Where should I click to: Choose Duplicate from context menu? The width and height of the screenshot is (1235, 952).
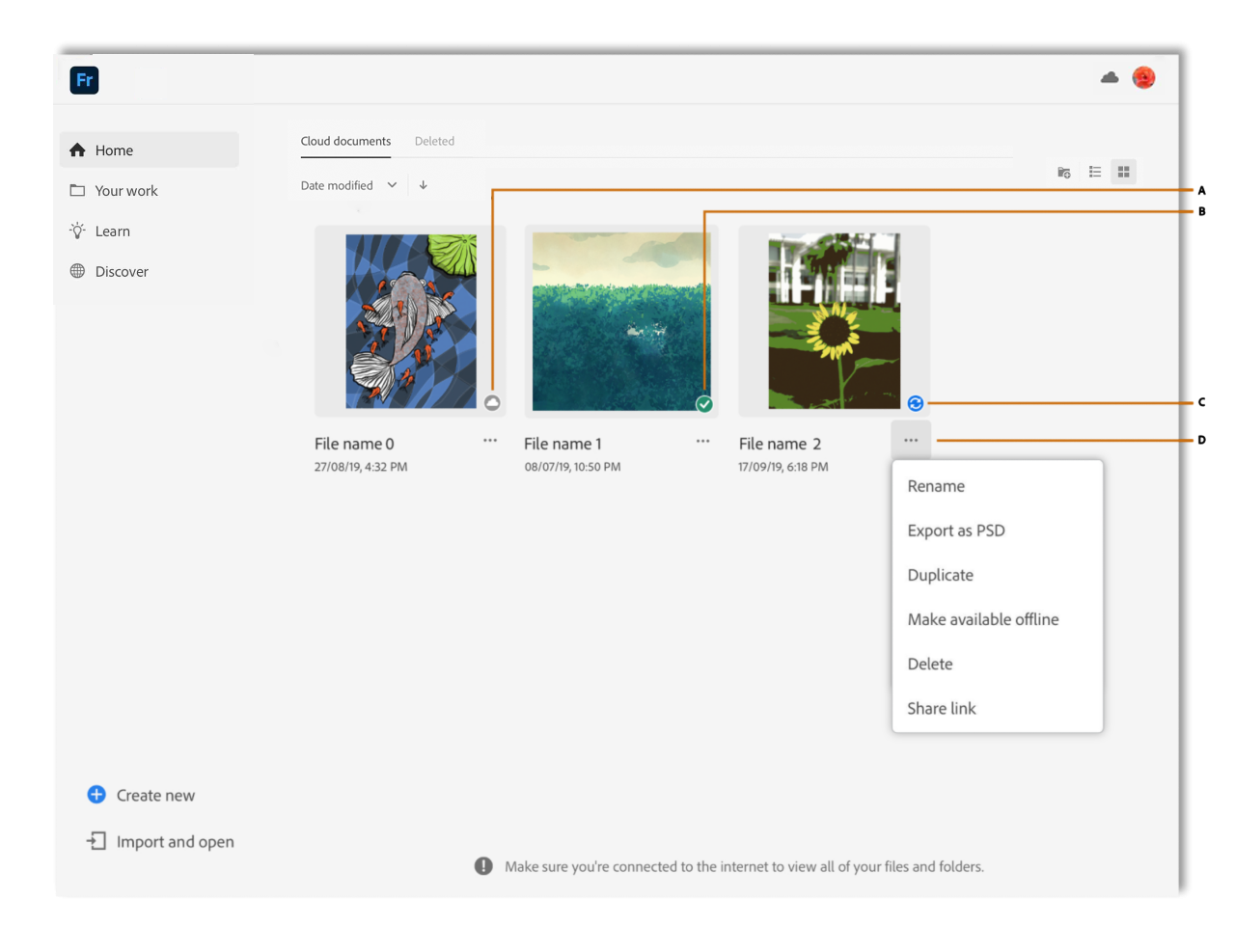tap(941, 575)
